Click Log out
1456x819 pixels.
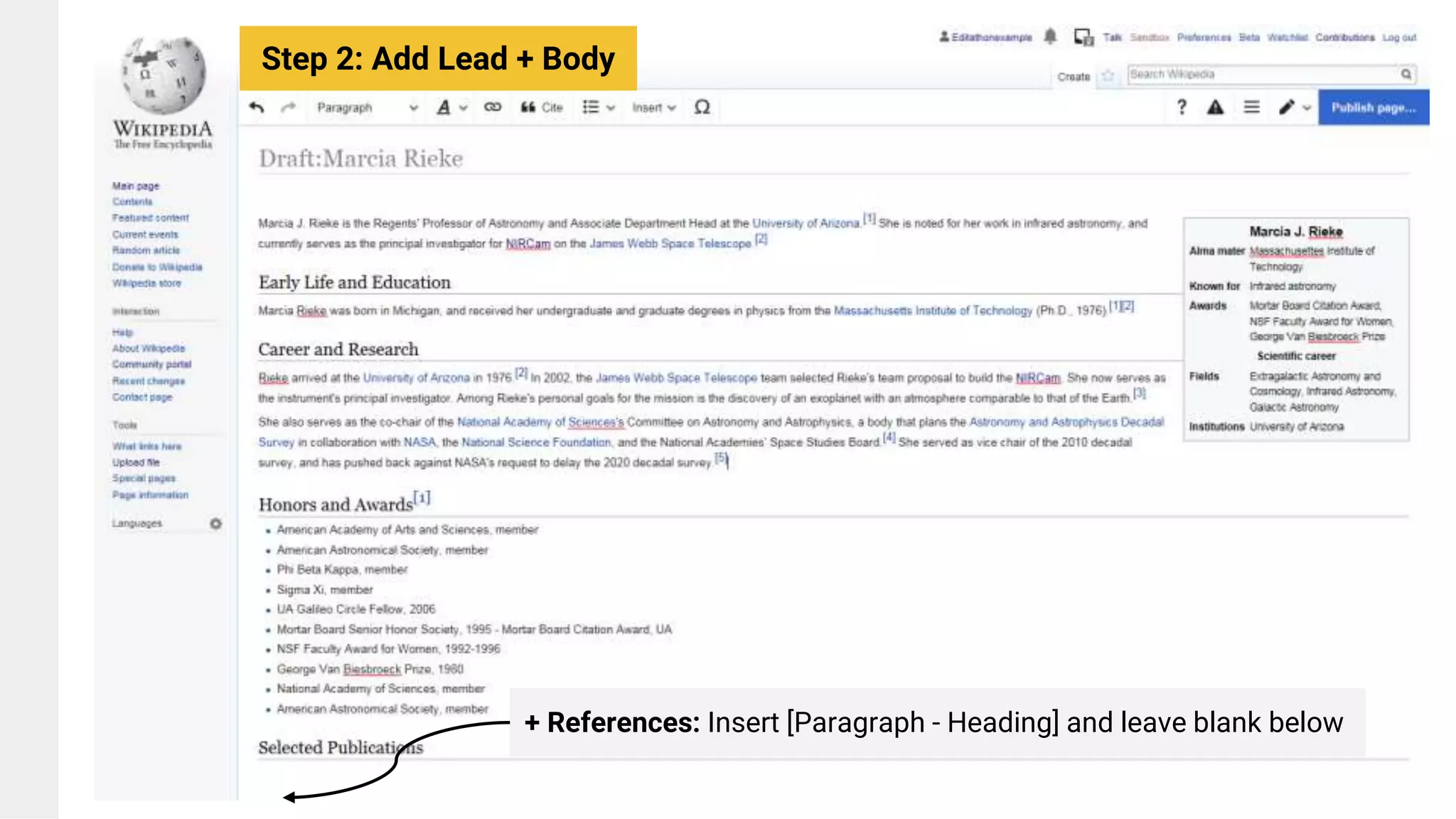tap(1399, 37)
